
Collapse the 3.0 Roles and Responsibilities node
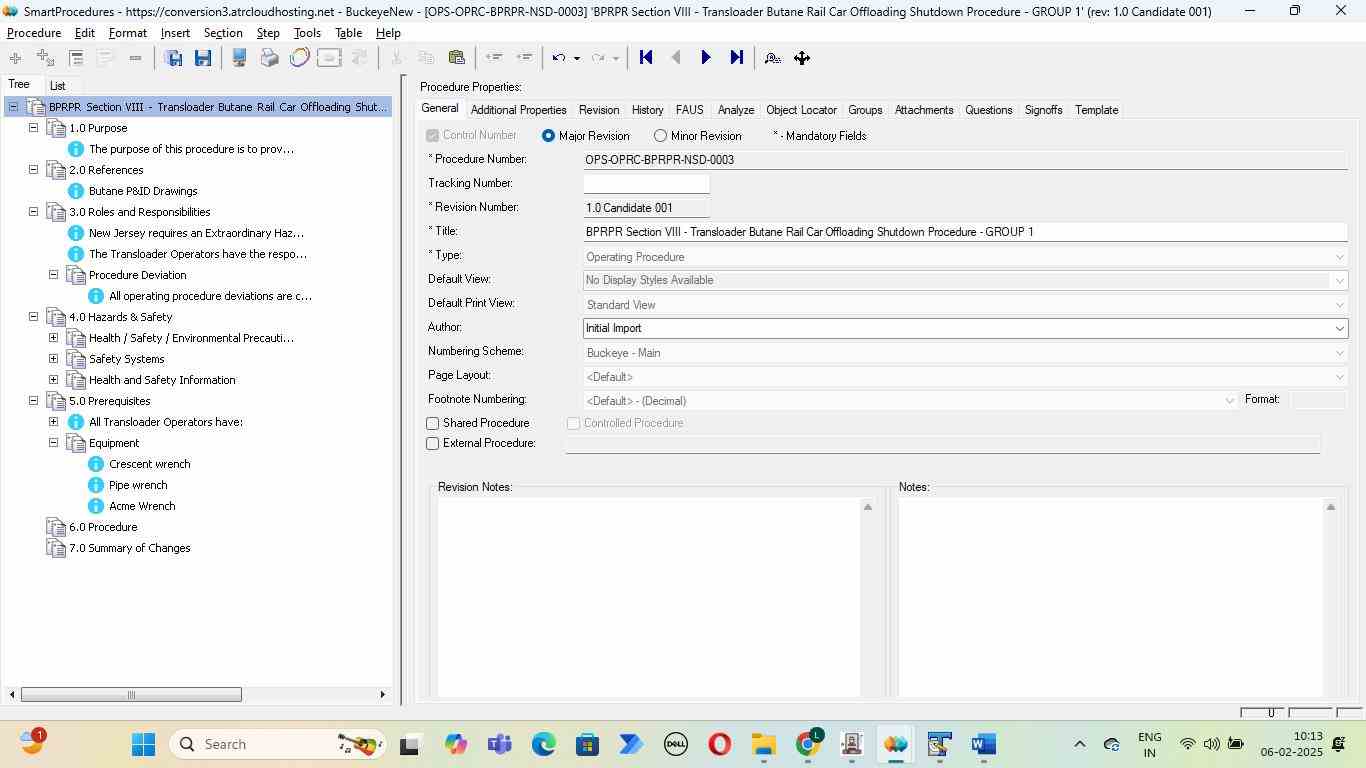(x=33, y=212)
